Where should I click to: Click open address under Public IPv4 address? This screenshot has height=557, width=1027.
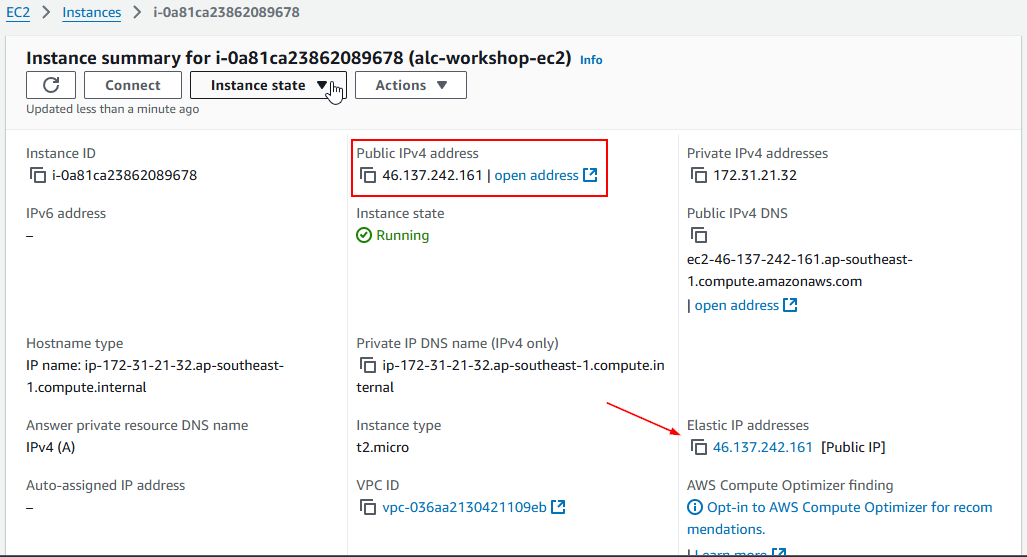coord(537,176)
